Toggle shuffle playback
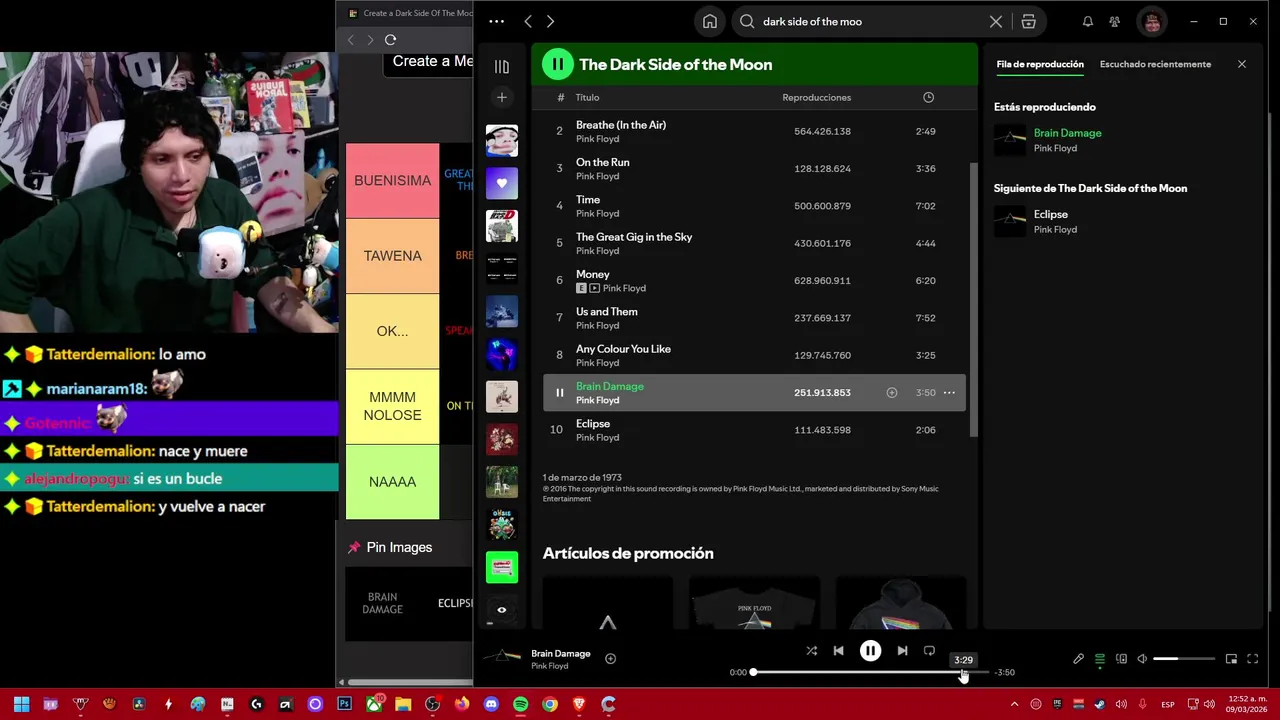 pyautogui.click(x=812, y=651)
